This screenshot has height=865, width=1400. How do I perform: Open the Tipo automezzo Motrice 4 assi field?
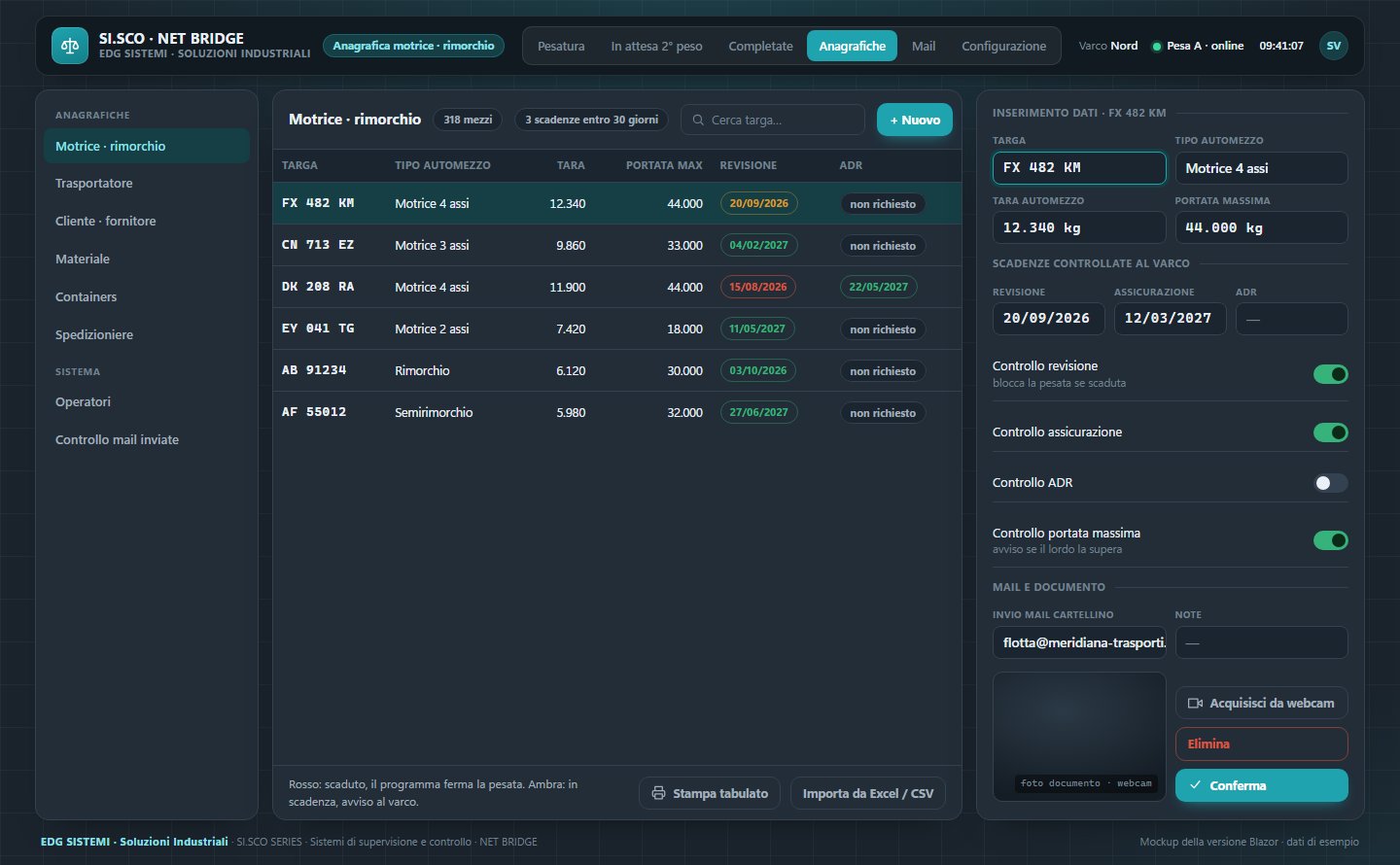tap(1261, 168)
